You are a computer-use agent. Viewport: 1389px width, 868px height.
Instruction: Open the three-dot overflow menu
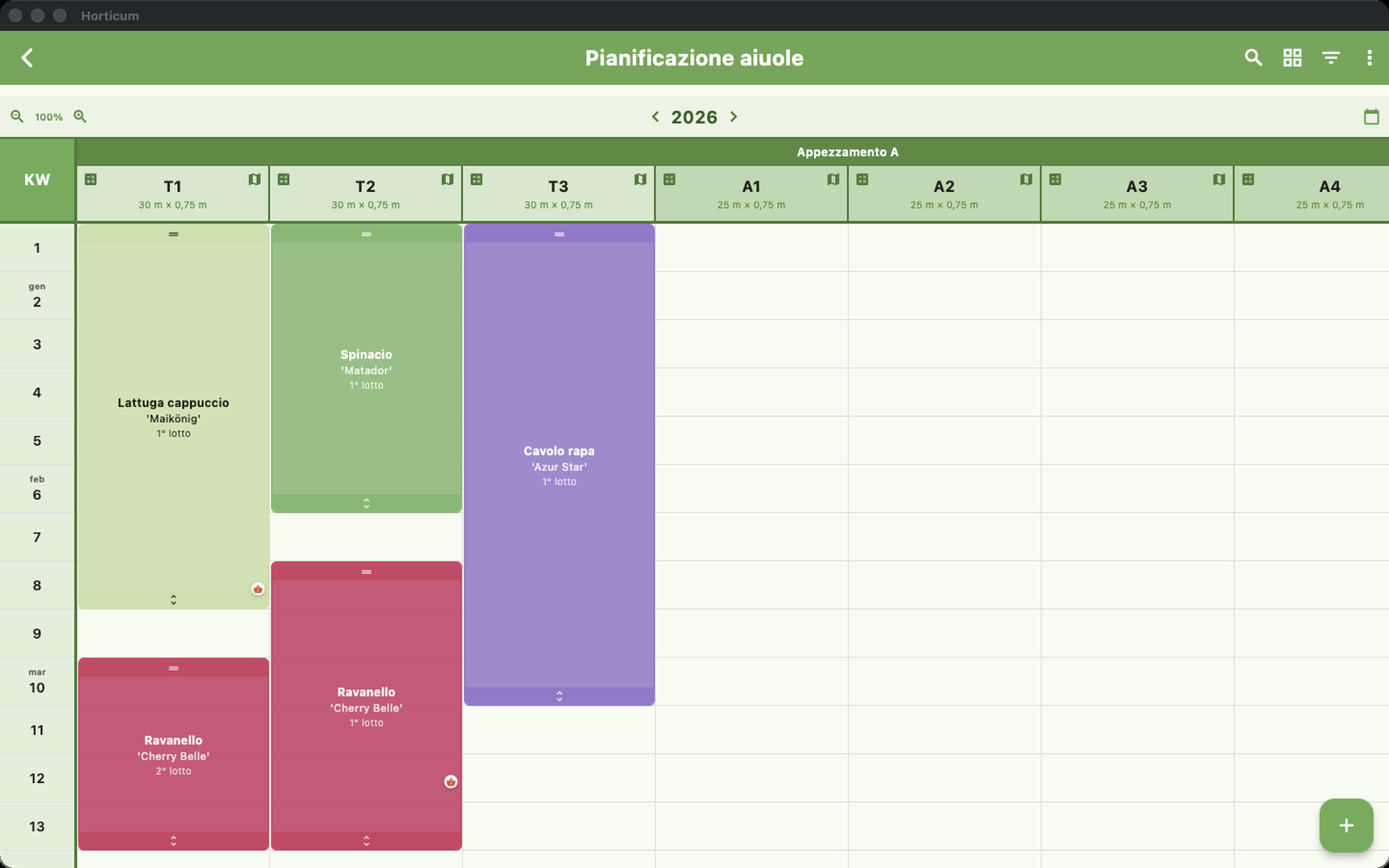tap(1369, 57)
